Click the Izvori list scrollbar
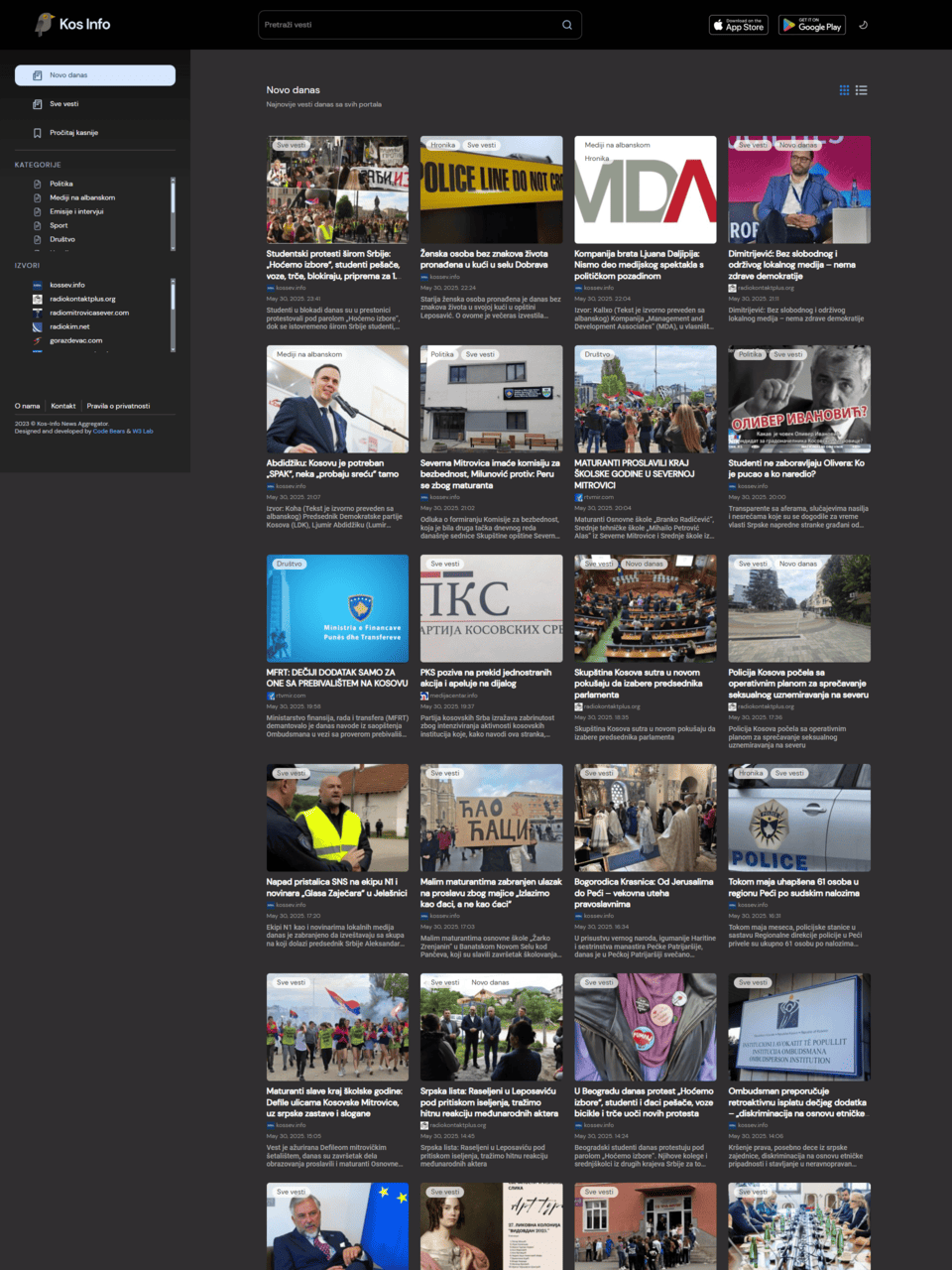952x1270 pixels. coord(173,315)
